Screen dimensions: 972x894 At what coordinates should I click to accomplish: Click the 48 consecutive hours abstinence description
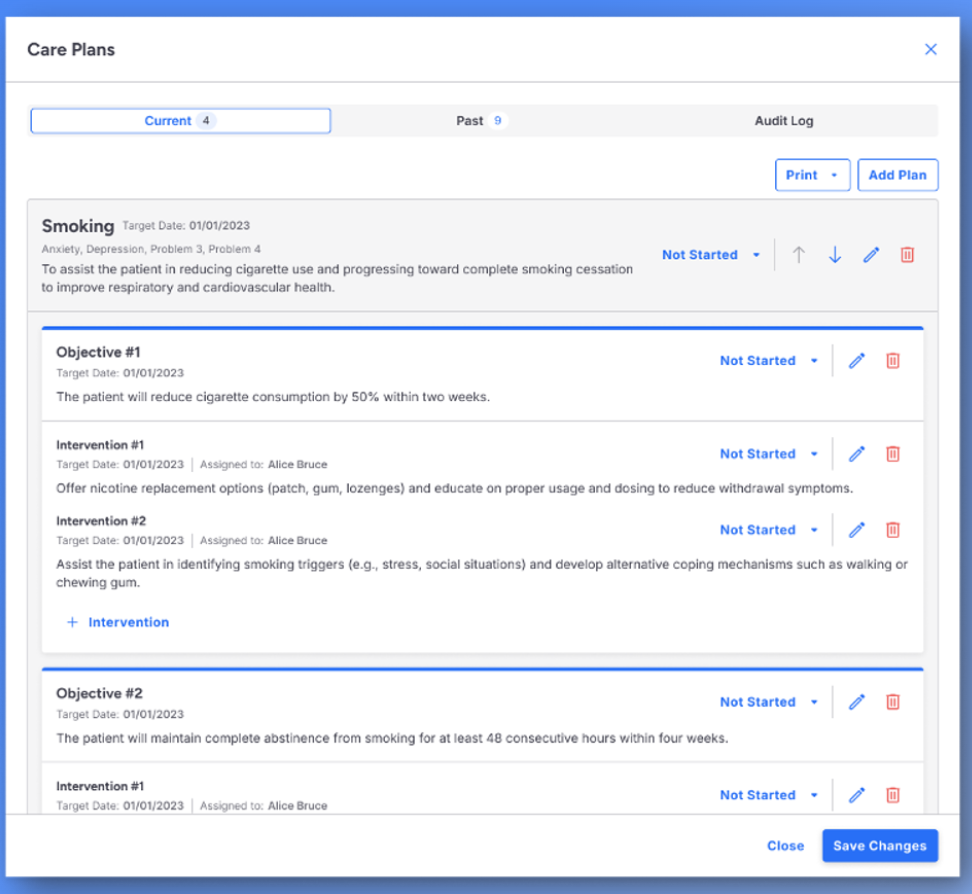click(x=392, y=738)
